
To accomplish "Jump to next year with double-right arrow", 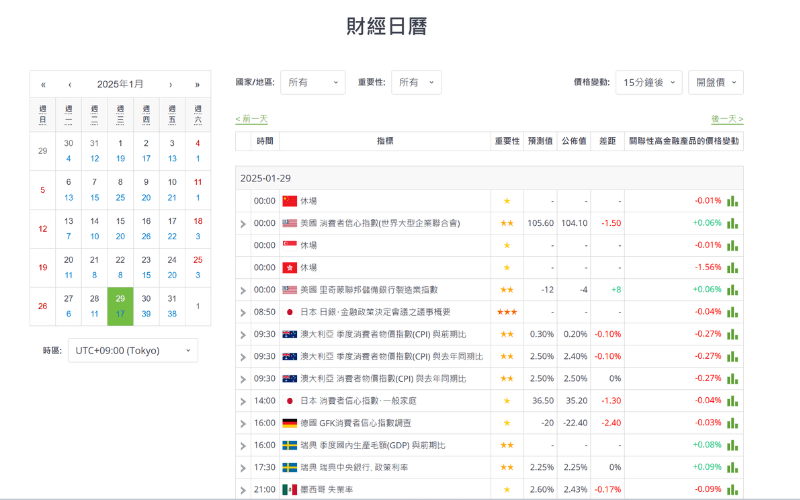I will coord(197,84).
